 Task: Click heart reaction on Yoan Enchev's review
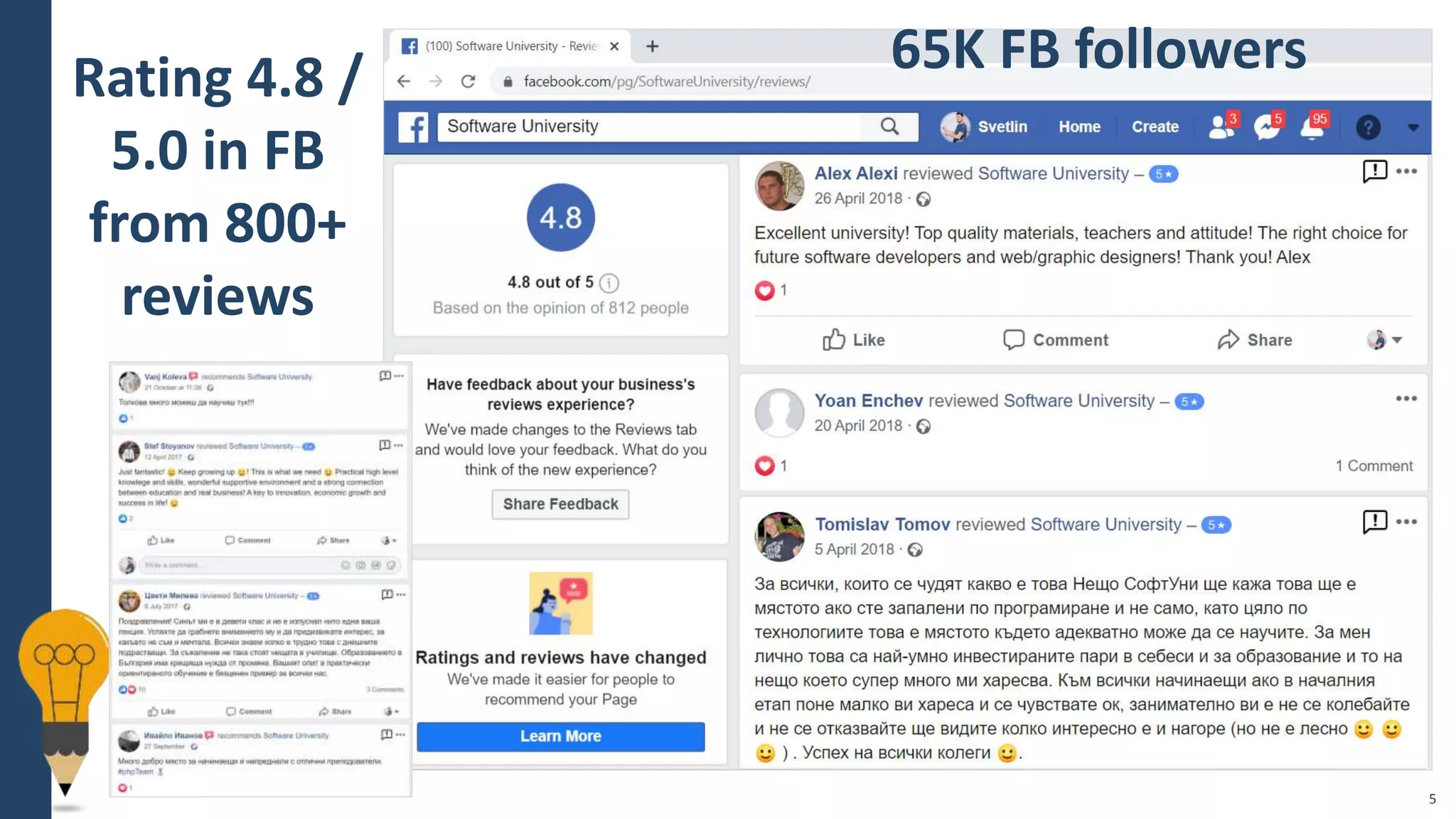tap(764, 466)
